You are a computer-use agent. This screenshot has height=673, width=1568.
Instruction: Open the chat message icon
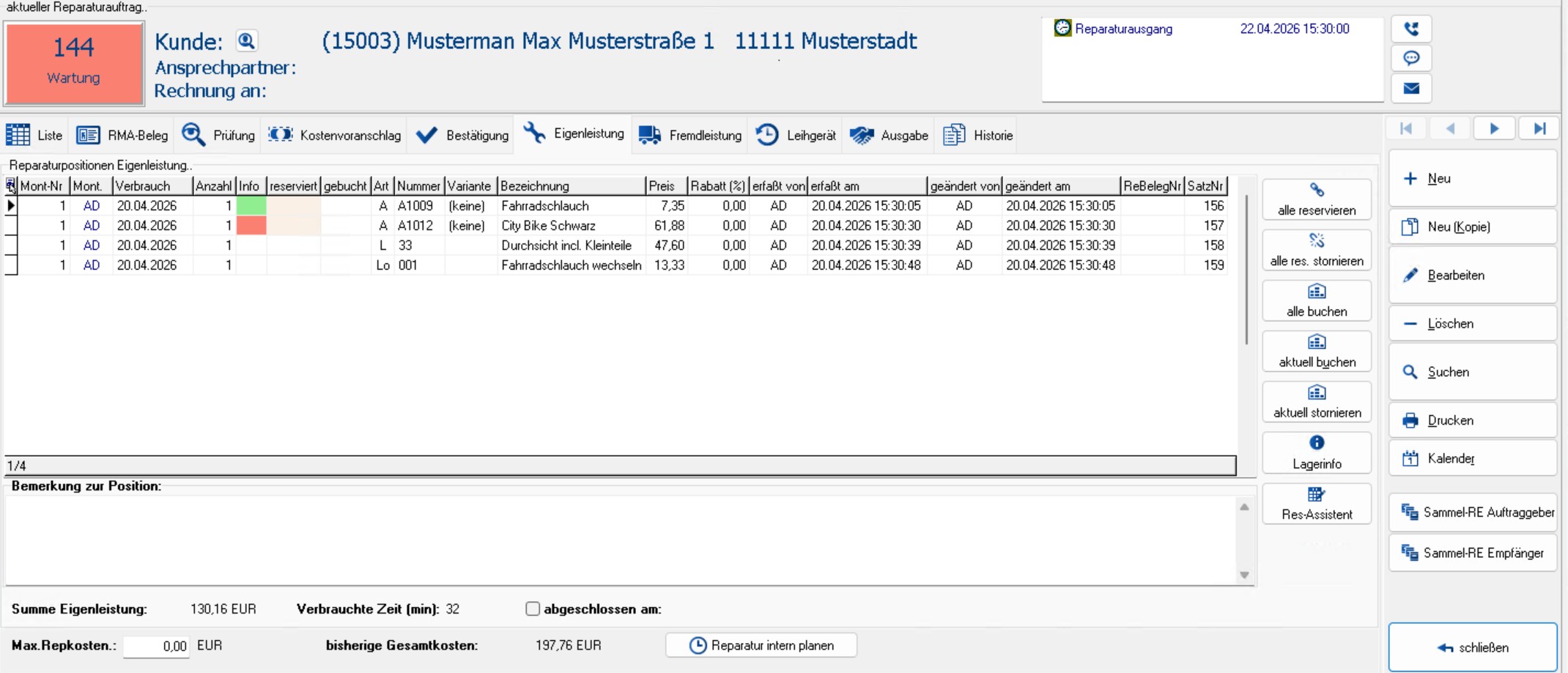tap(1411, 59)
